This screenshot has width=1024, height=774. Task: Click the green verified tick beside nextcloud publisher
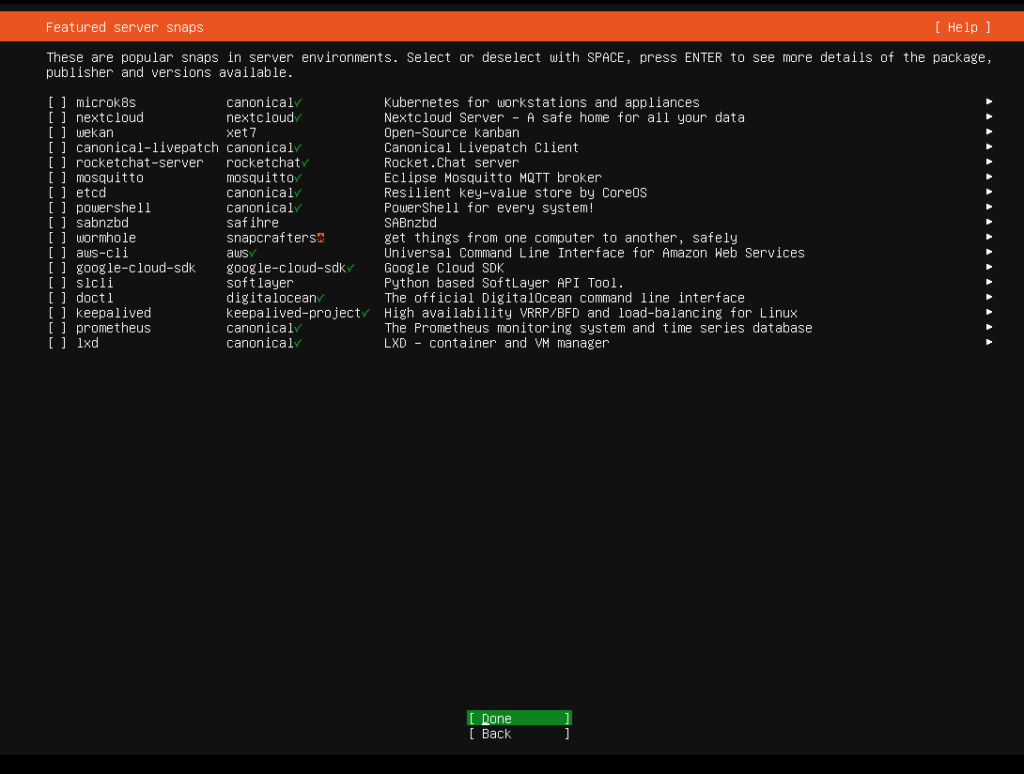tap(299, 118)
